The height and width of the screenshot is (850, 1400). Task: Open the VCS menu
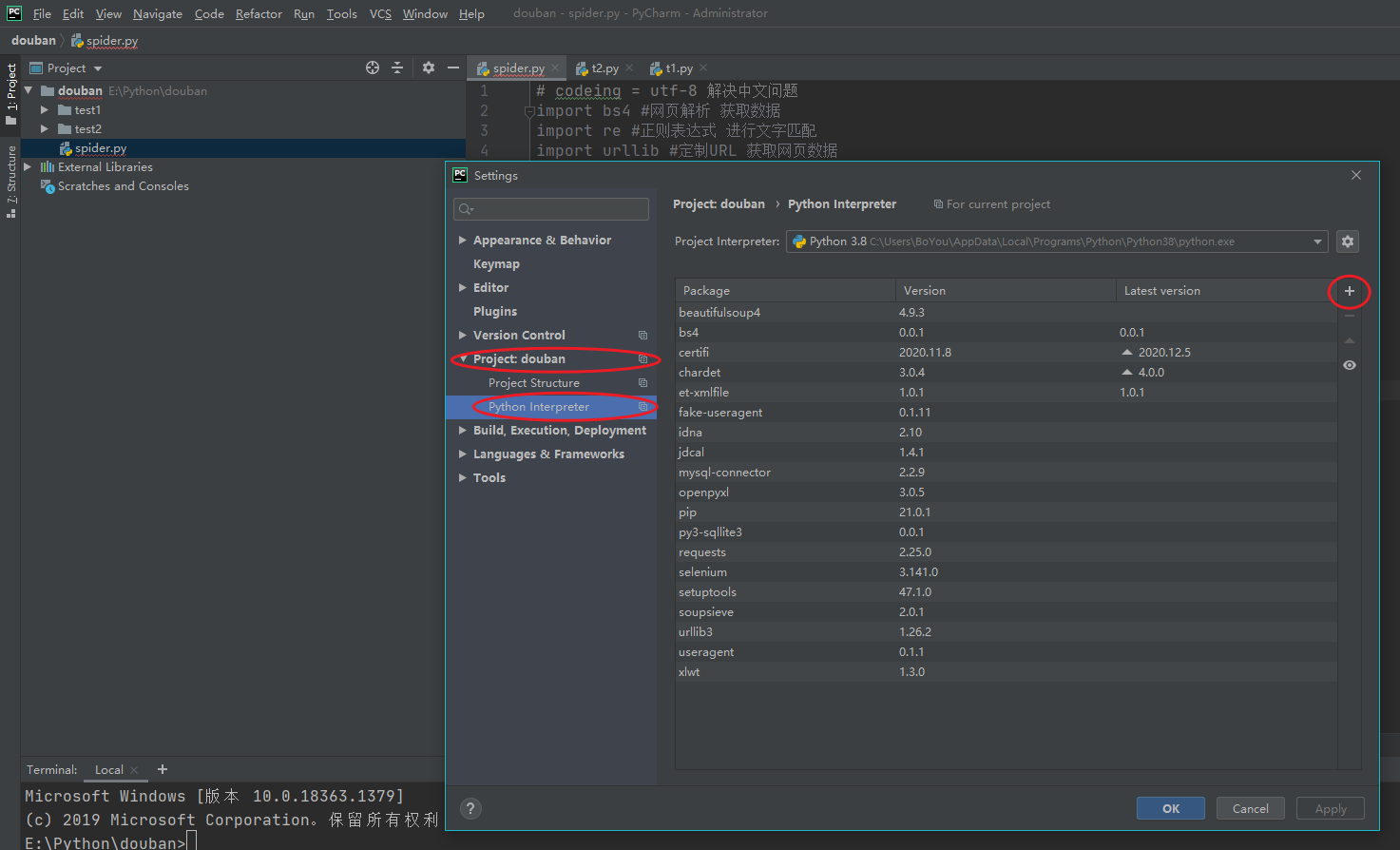click(x=380, y=13)
